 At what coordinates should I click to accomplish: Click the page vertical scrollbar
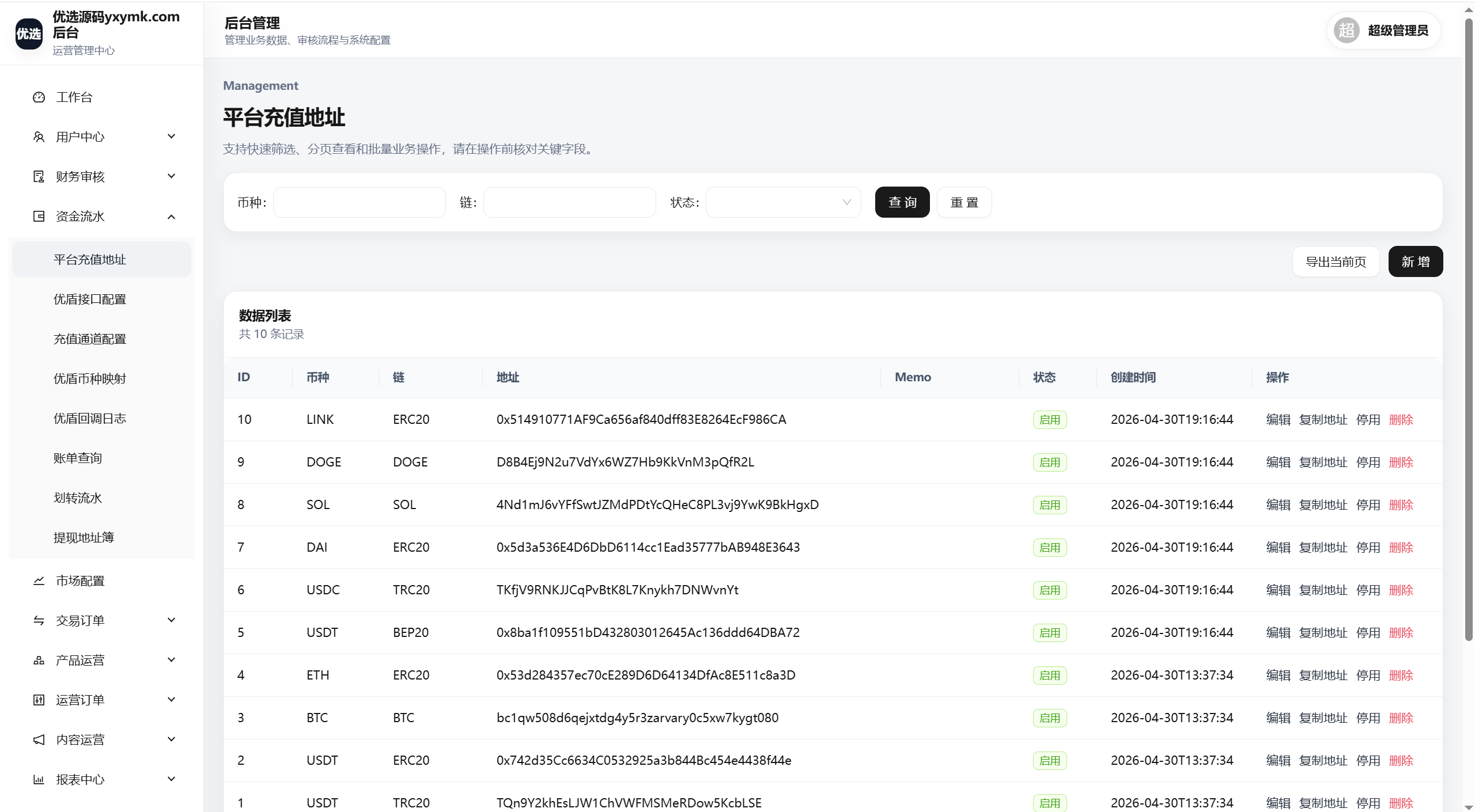1469,328
